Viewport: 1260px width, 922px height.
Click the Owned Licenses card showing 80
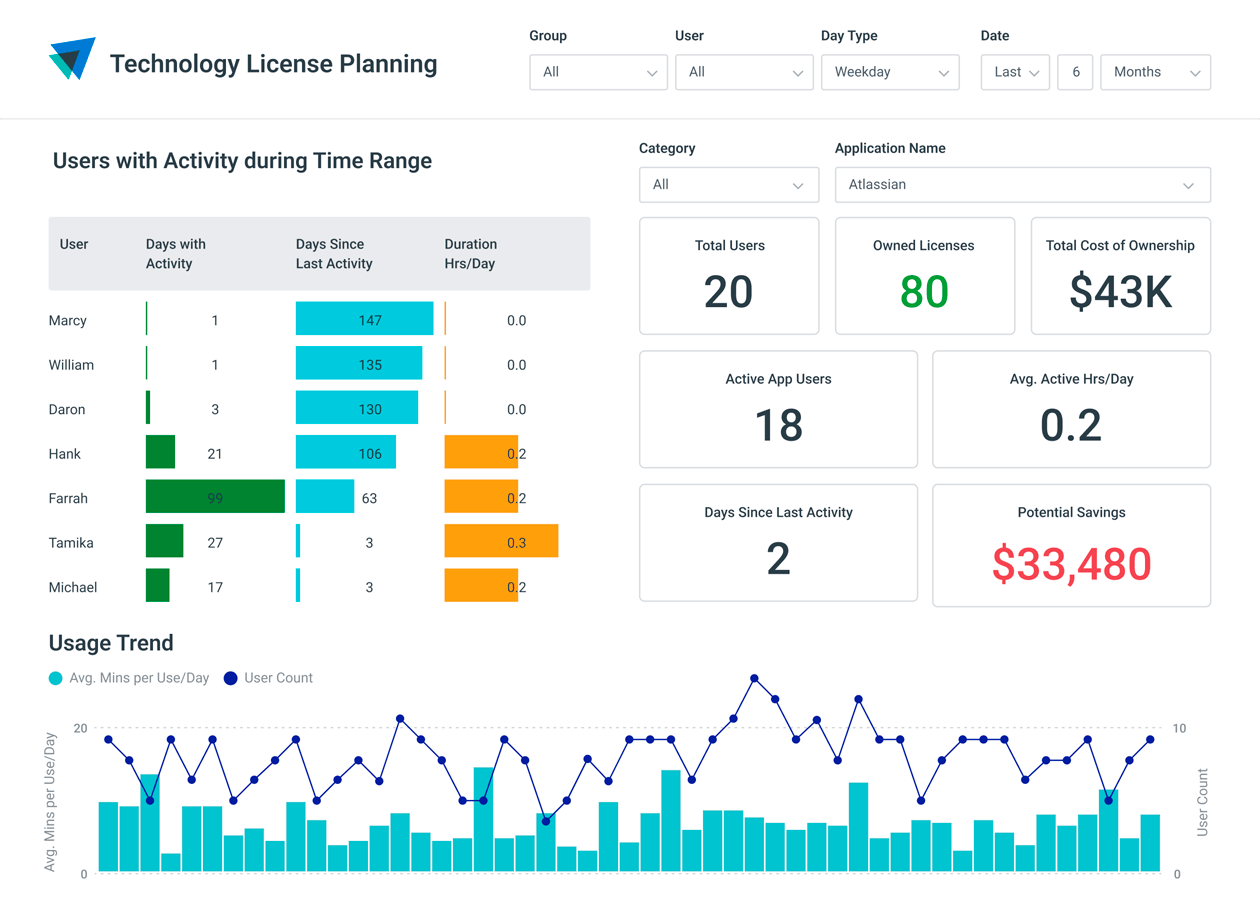tap(924, 276)
